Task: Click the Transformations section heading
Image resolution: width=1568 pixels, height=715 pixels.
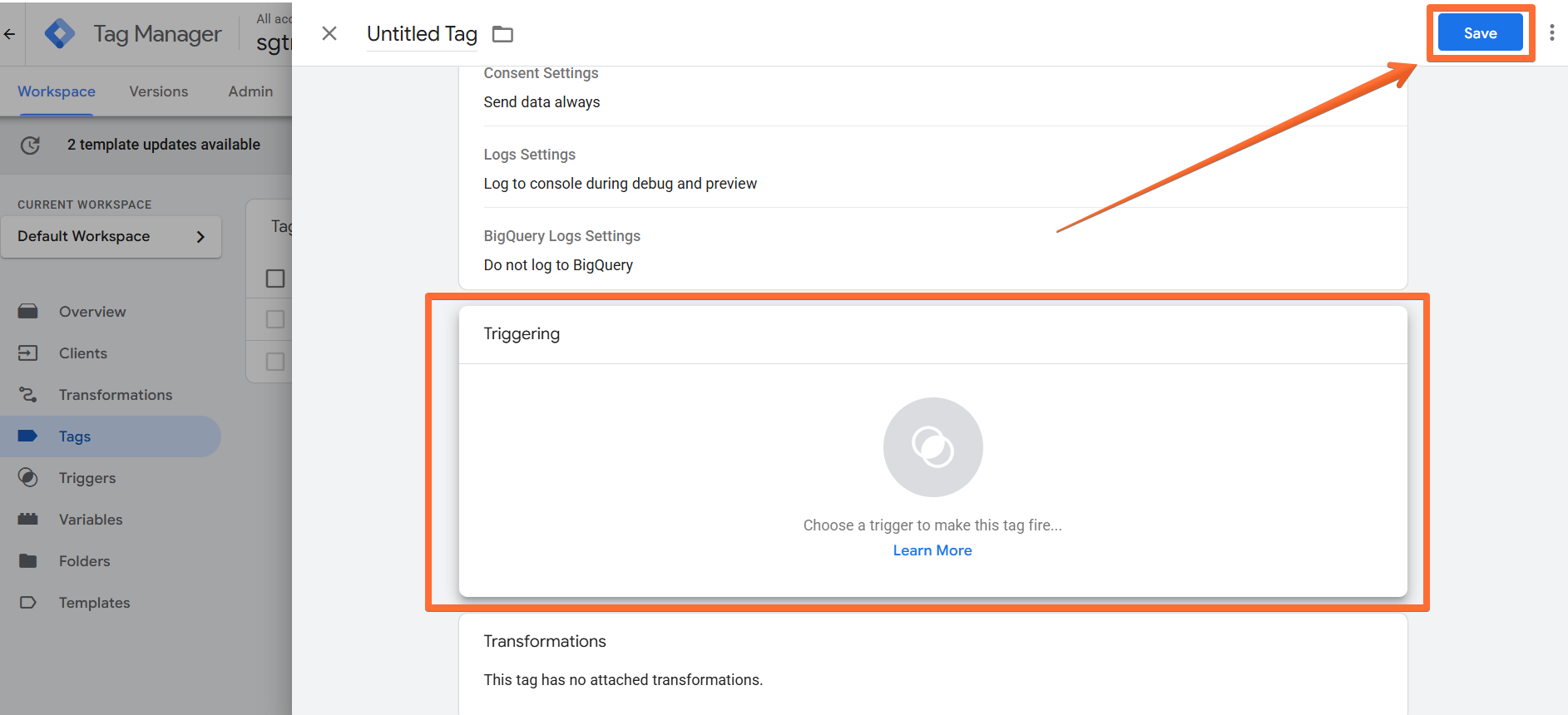Action: coord(545,641)
